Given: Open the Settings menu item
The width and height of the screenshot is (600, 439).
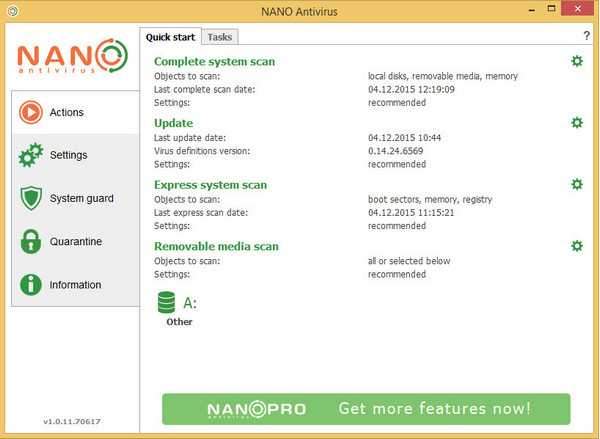Looking at the screenshot, I should click(x=75, y=155).
